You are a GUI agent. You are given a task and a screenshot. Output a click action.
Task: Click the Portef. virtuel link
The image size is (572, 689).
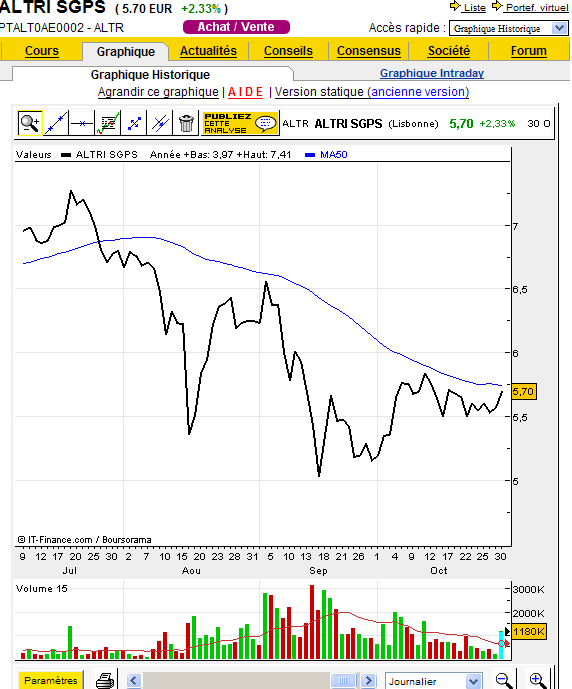coord(537,7)
